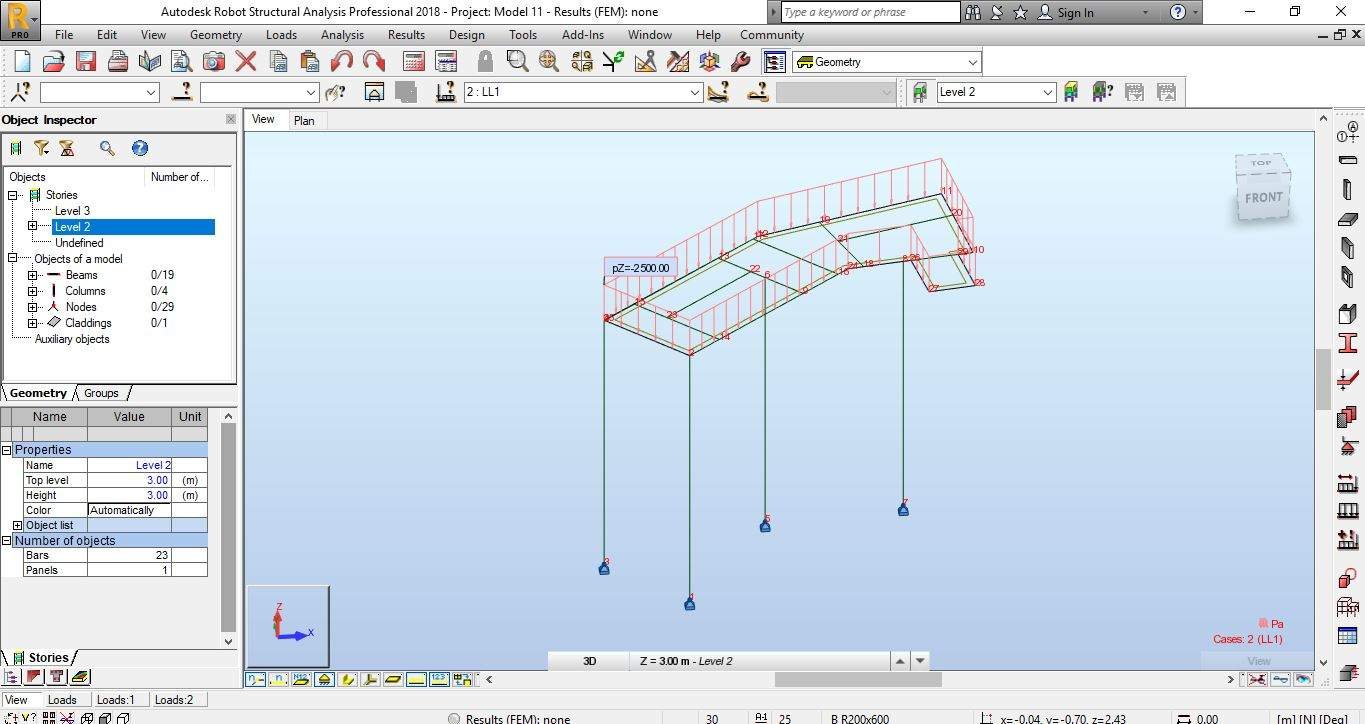Viewport: 1365px width, 724px height.
Task: Switch to the Plan view tab
Action: [x=304, y=120]
